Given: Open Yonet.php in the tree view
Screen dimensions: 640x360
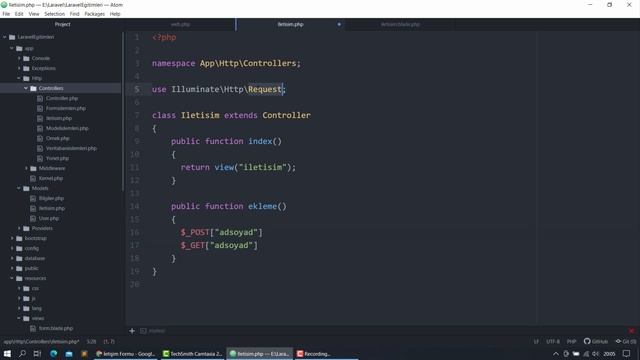Looking at the screenshot, I should click(57, 158).
